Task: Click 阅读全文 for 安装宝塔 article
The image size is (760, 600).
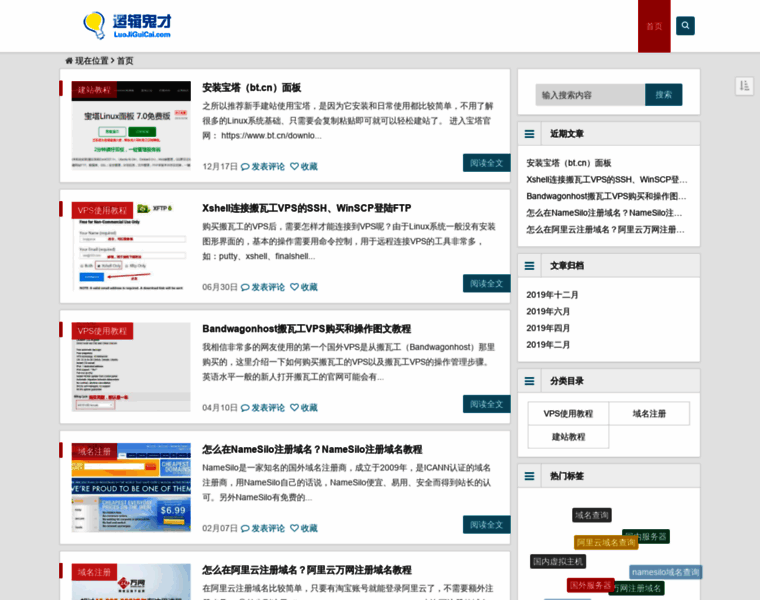Action: tap(486, 163)
